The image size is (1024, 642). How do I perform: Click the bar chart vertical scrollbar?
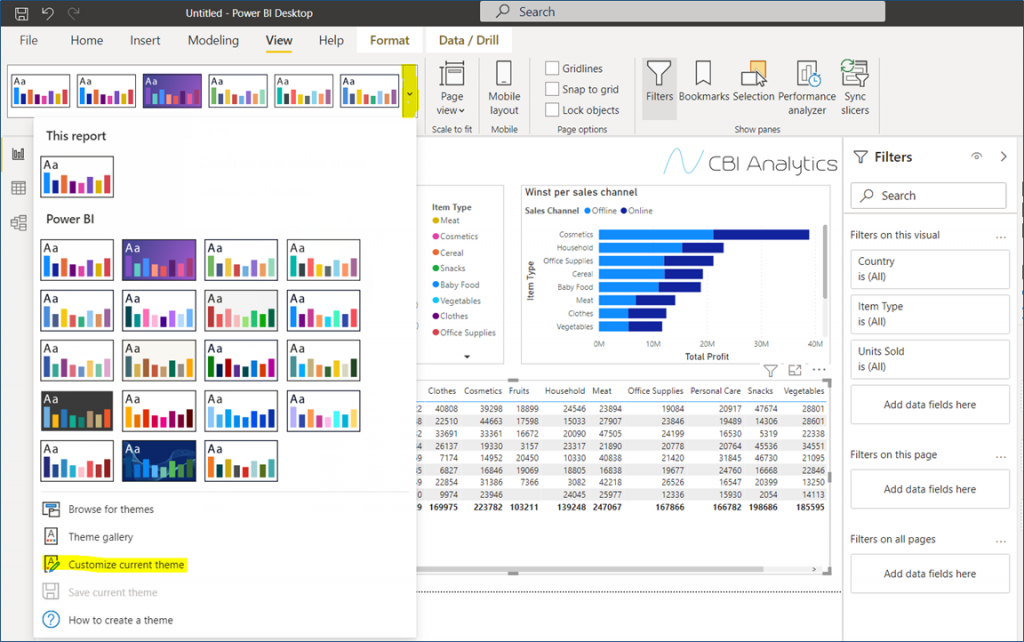coord(825,262)
